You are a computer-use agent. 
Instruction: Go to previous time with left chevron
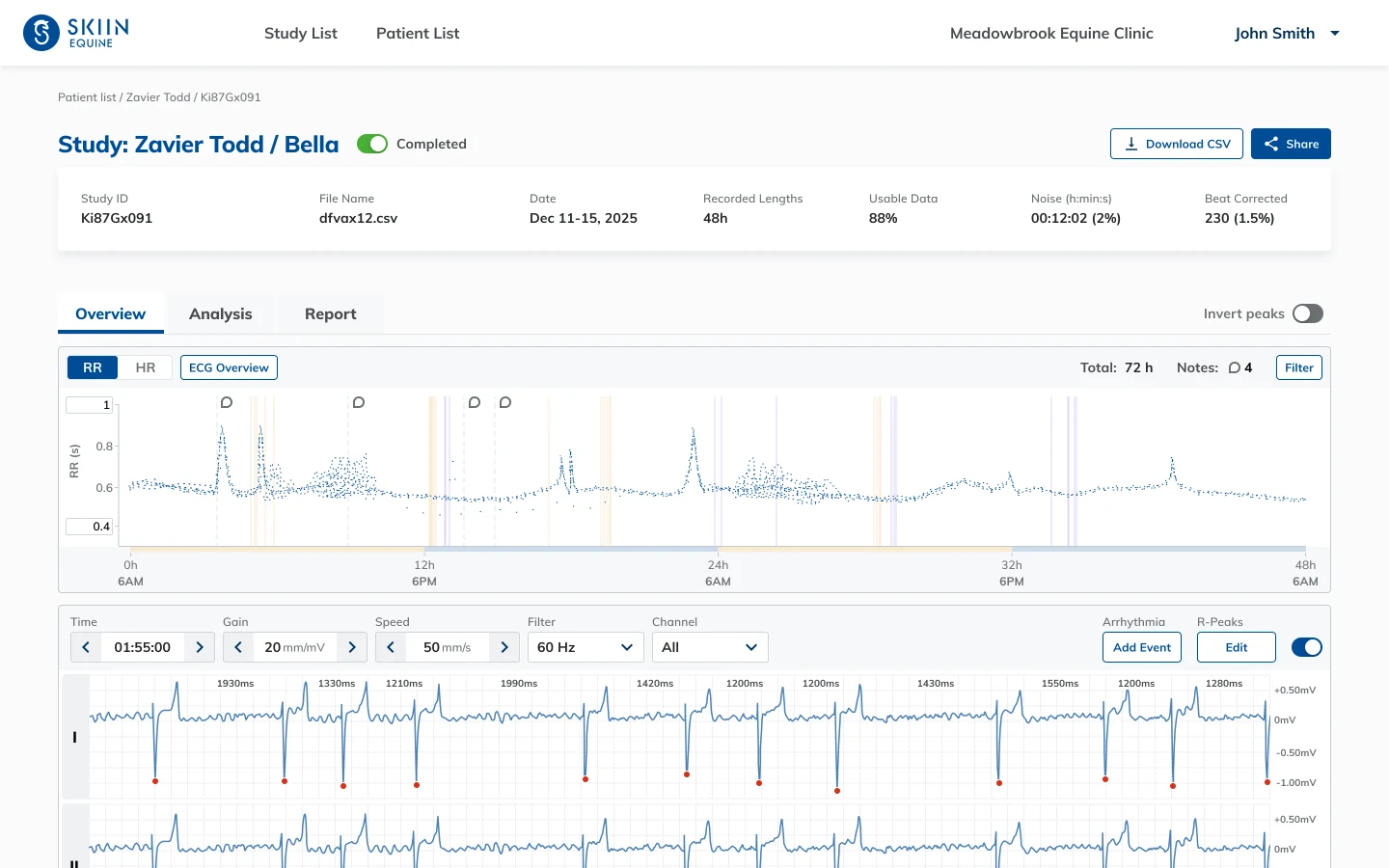86,647
